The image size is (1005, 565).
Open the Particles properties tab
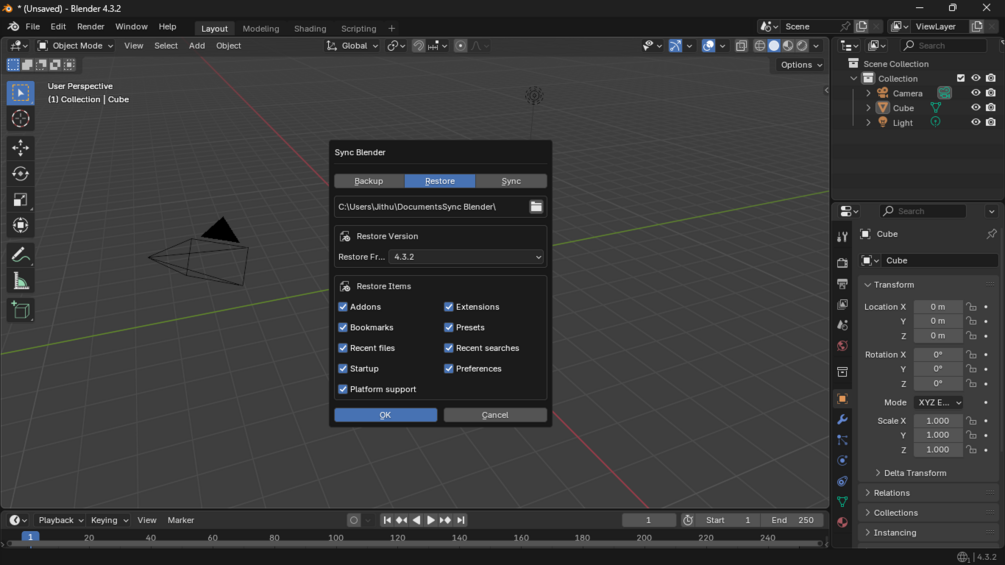[x=842, y=440]
